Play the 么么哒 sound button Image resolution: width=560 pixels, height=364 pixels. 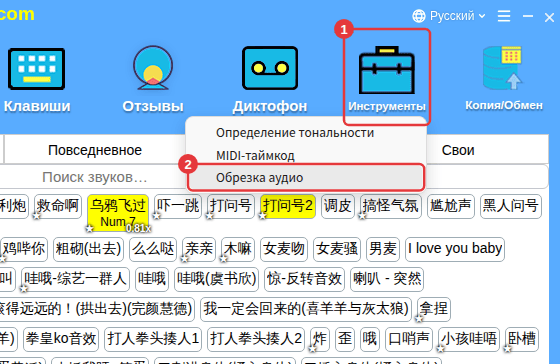153,249
